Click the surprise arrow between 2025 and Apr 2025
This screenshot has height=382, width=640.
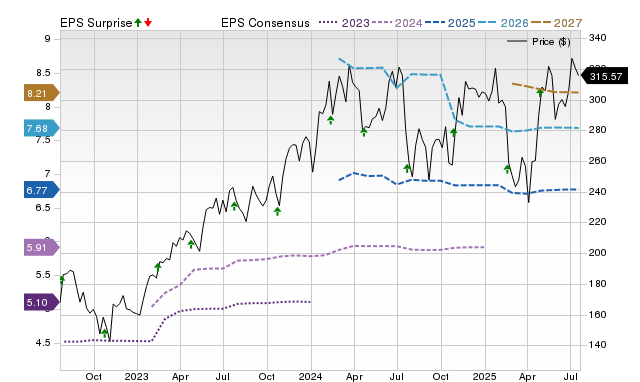507,168
